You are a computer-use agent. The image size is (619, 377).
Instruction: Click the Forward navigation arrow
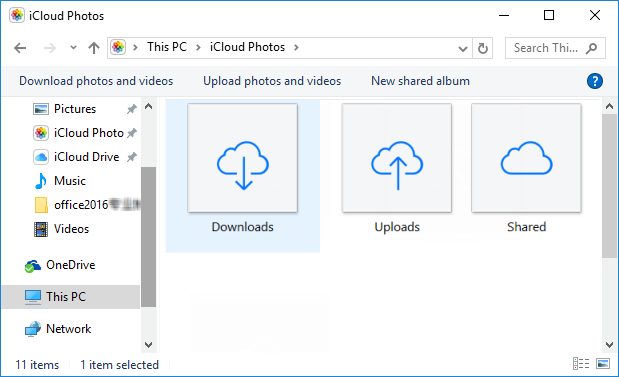click(x=50, y=48)
